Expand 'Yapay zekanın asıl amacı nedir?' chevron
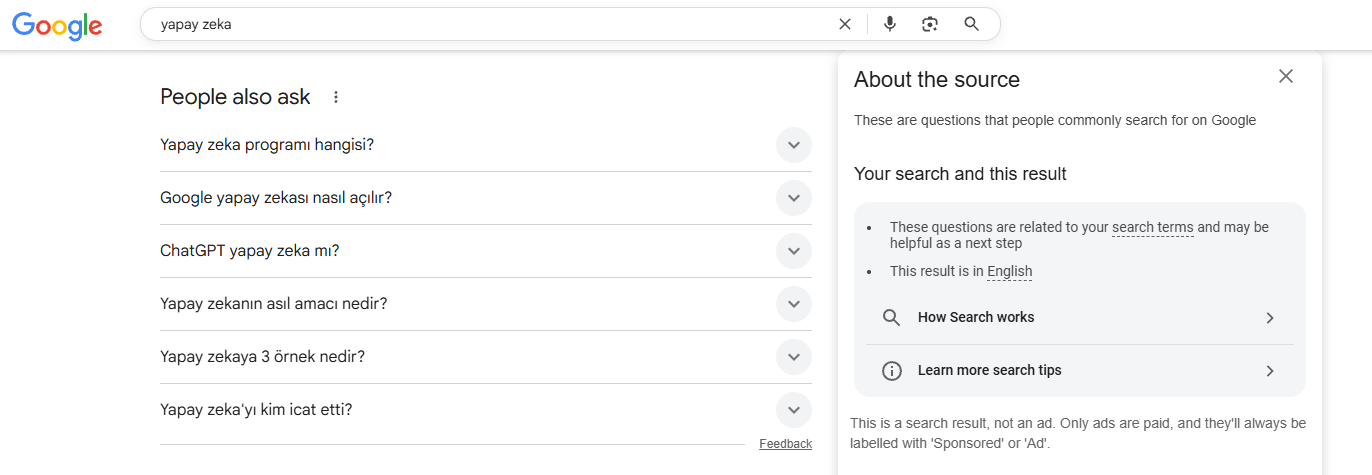The image size is (1372, 475). [794, 304]
